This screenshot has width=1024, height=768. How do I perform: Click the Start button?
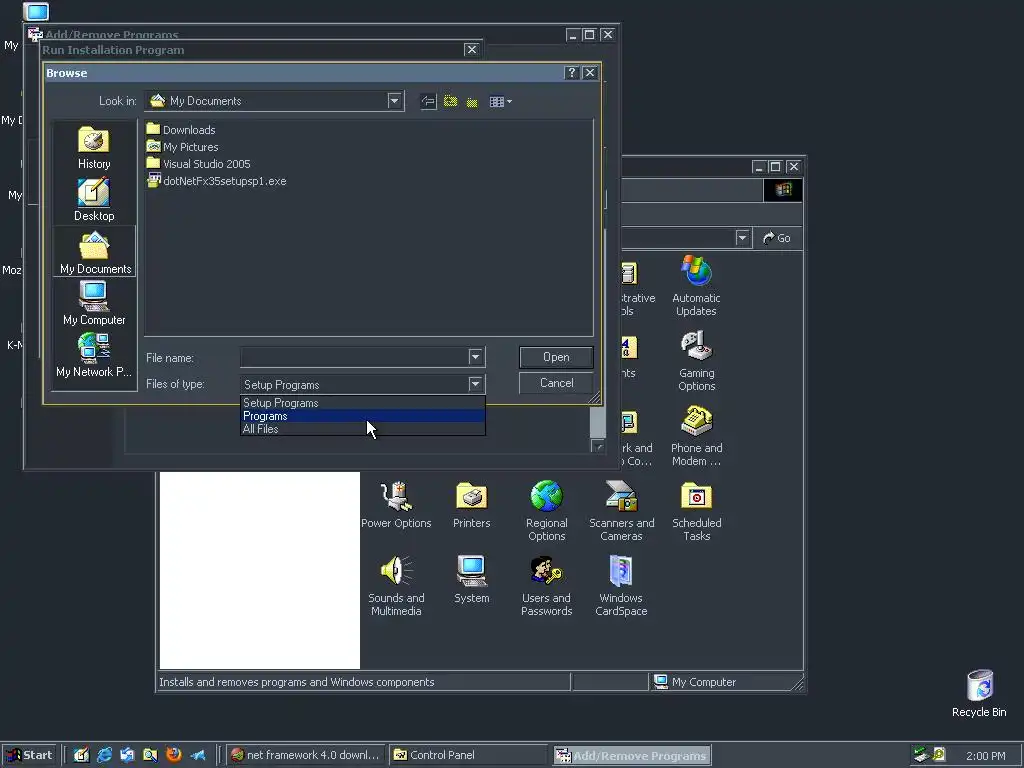pyautogui.click(x=29, y=755)
